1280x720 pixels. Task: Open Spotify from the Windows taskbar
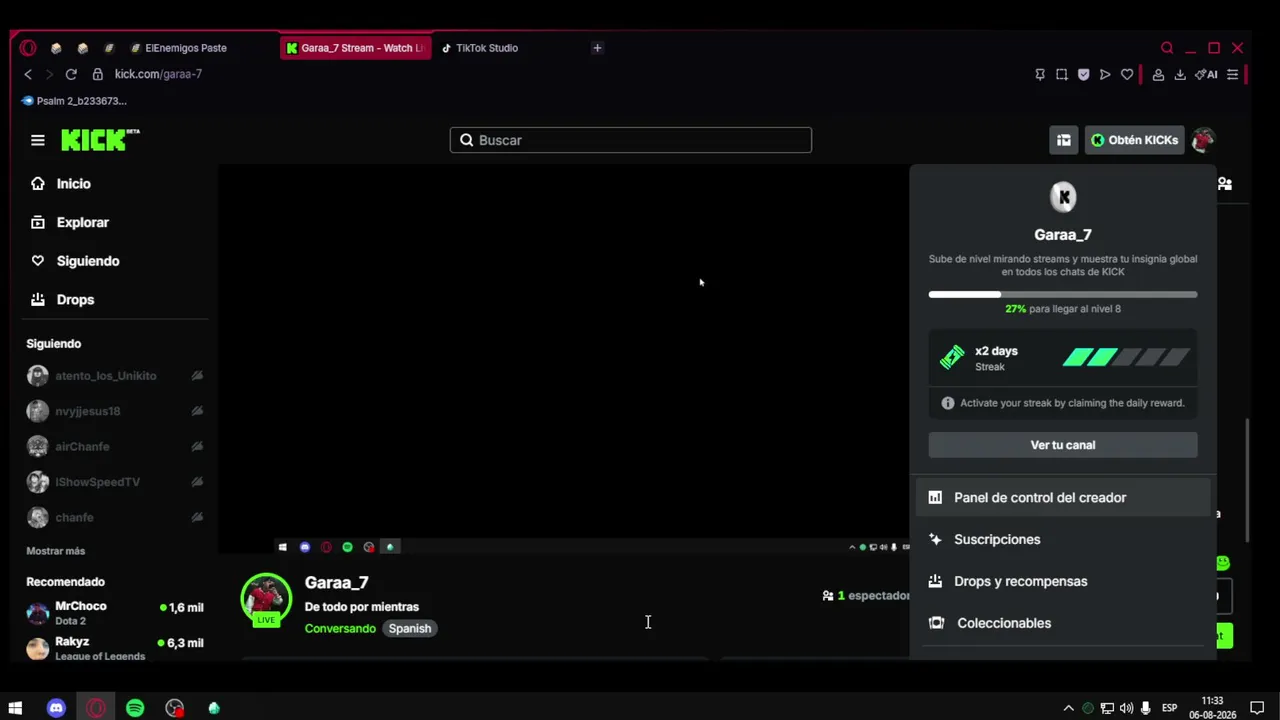point(135,708)
